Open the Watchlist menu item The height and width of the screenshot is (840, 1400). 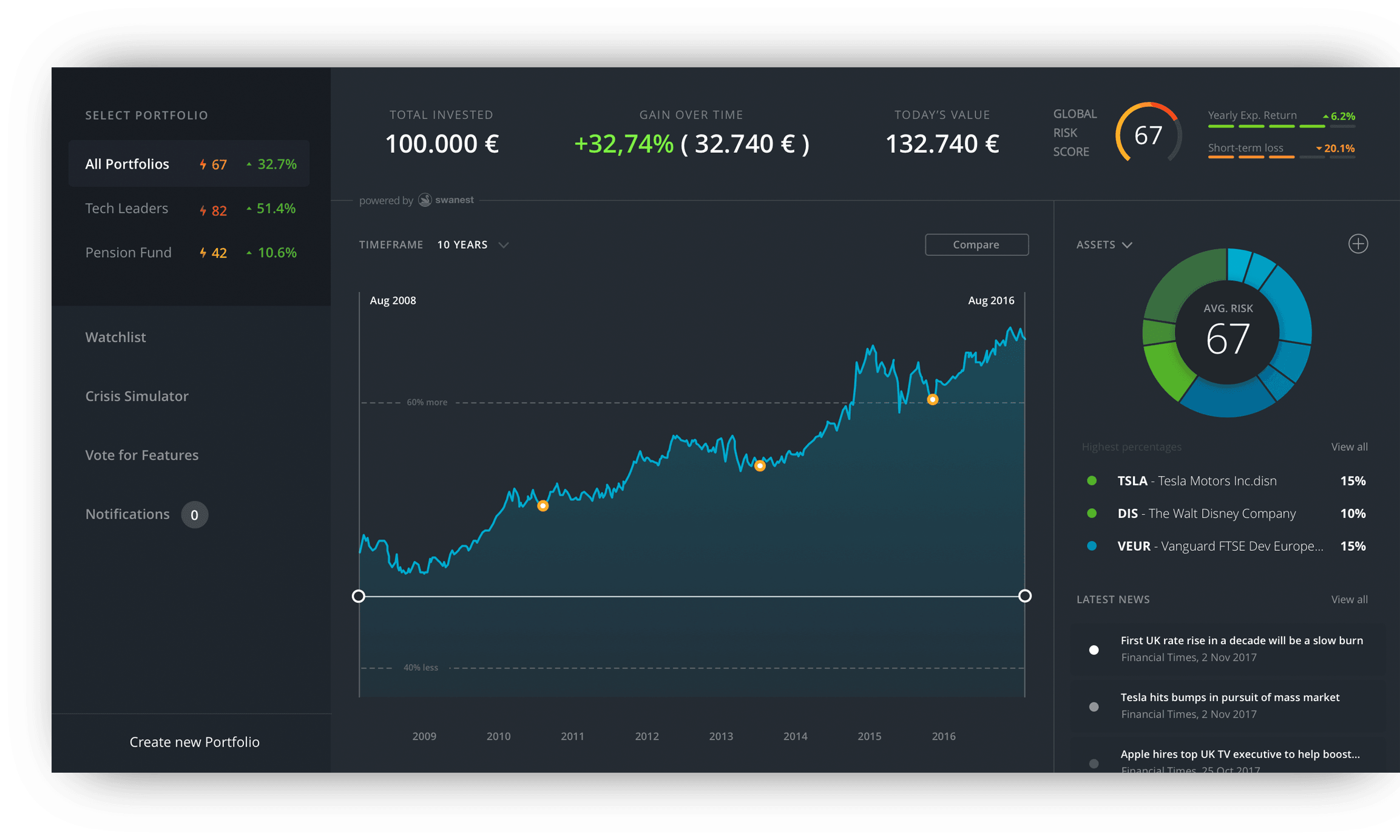pos(115,337)
